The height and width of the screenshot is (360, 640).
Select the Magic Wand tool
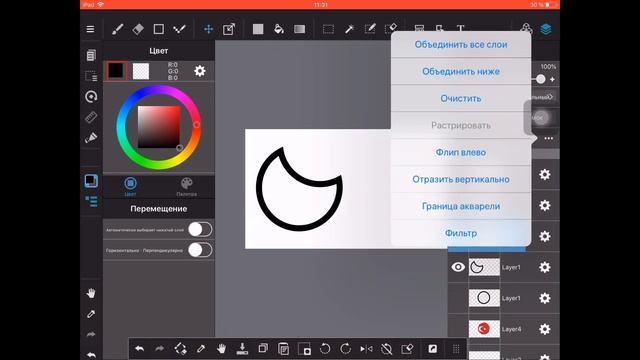(349, 29)
